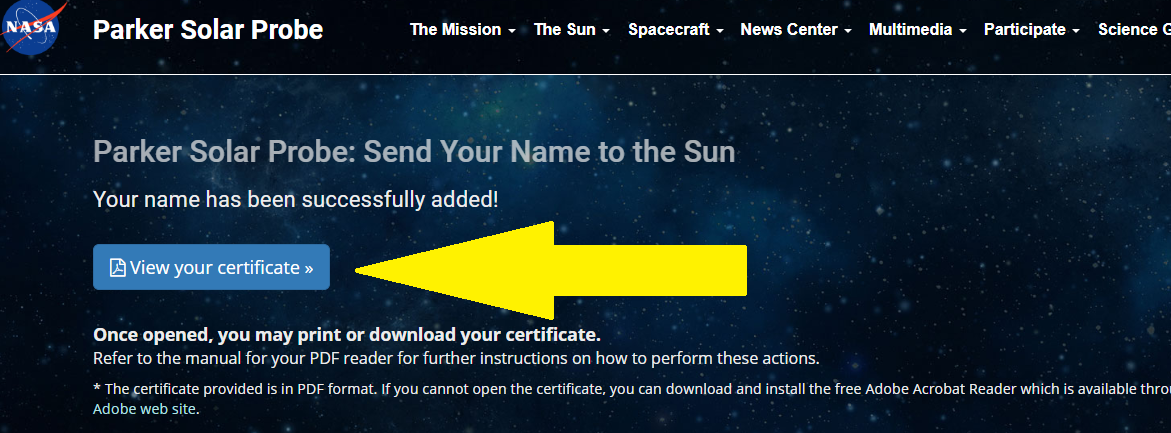Open The Sun menu
This screenshot has height=433, width=1171.
click(x=564, y=30)
